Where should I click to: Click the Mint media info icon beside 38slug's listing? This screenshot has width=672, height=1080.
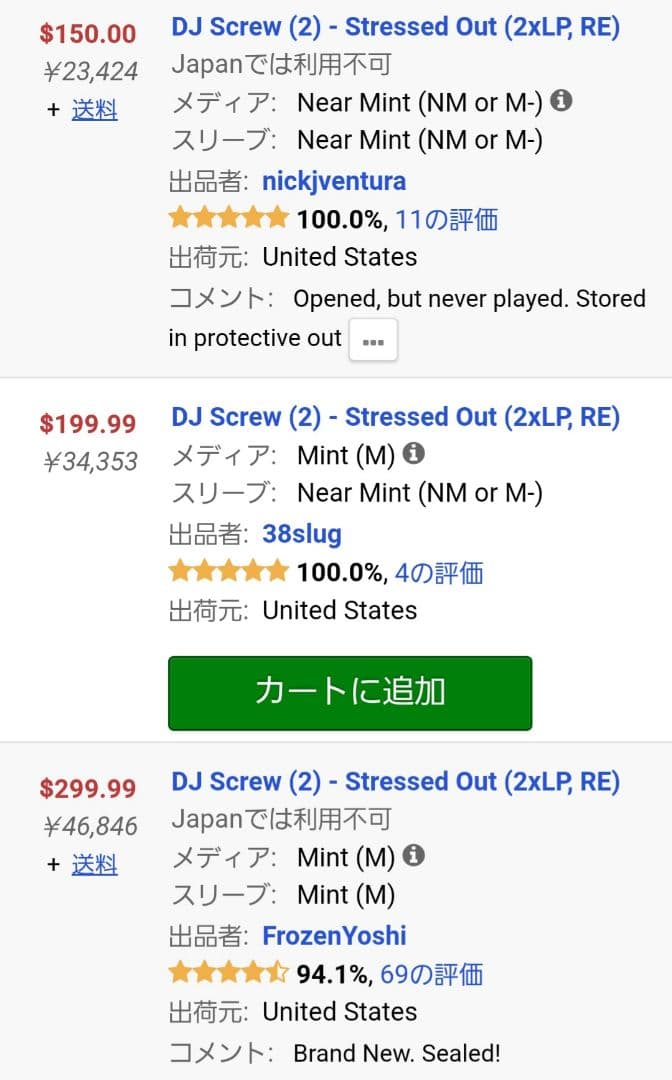click(415, 452)
